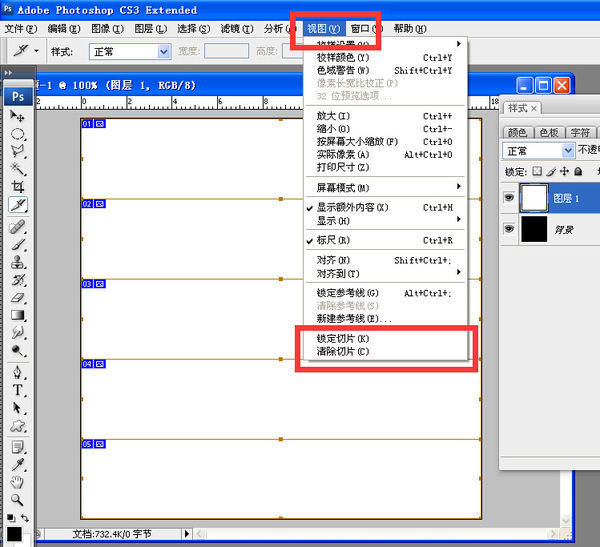This screenshot has width=600, height=547.
Task: Click lock transparent pixels icon
Action: tap(537, 171)
